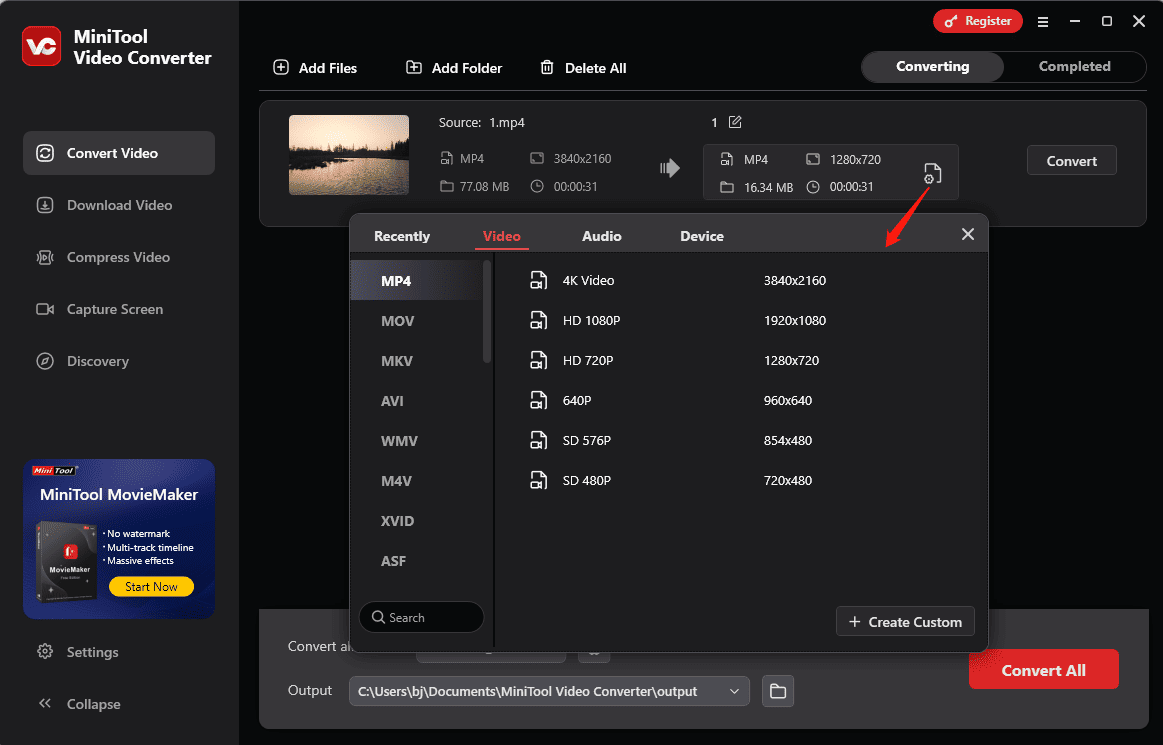Viewport: 1163px width, 745px height.
Task: Select MP4 format in the list
Action: tap(417, 280)
